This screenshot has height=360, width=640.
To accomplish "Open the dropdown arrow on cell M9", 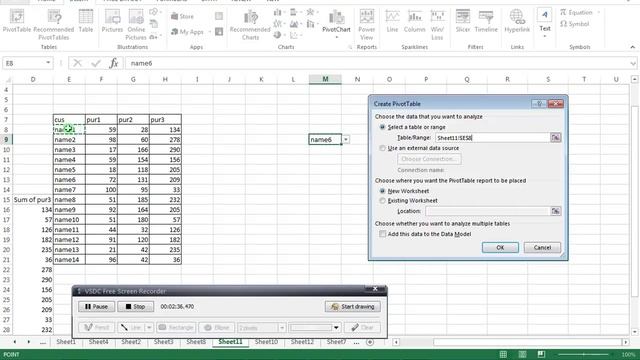I will click(346, 140).
